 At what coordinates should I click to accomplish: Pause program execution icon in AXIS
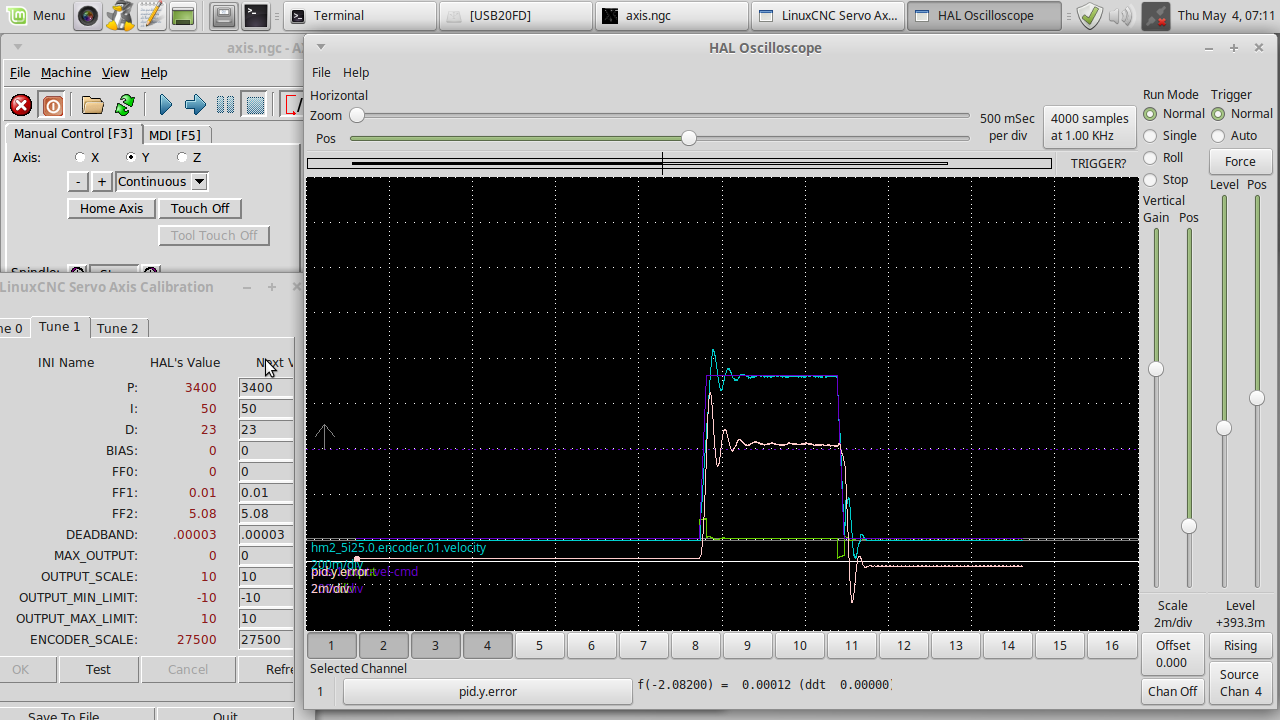pos(226,105)
